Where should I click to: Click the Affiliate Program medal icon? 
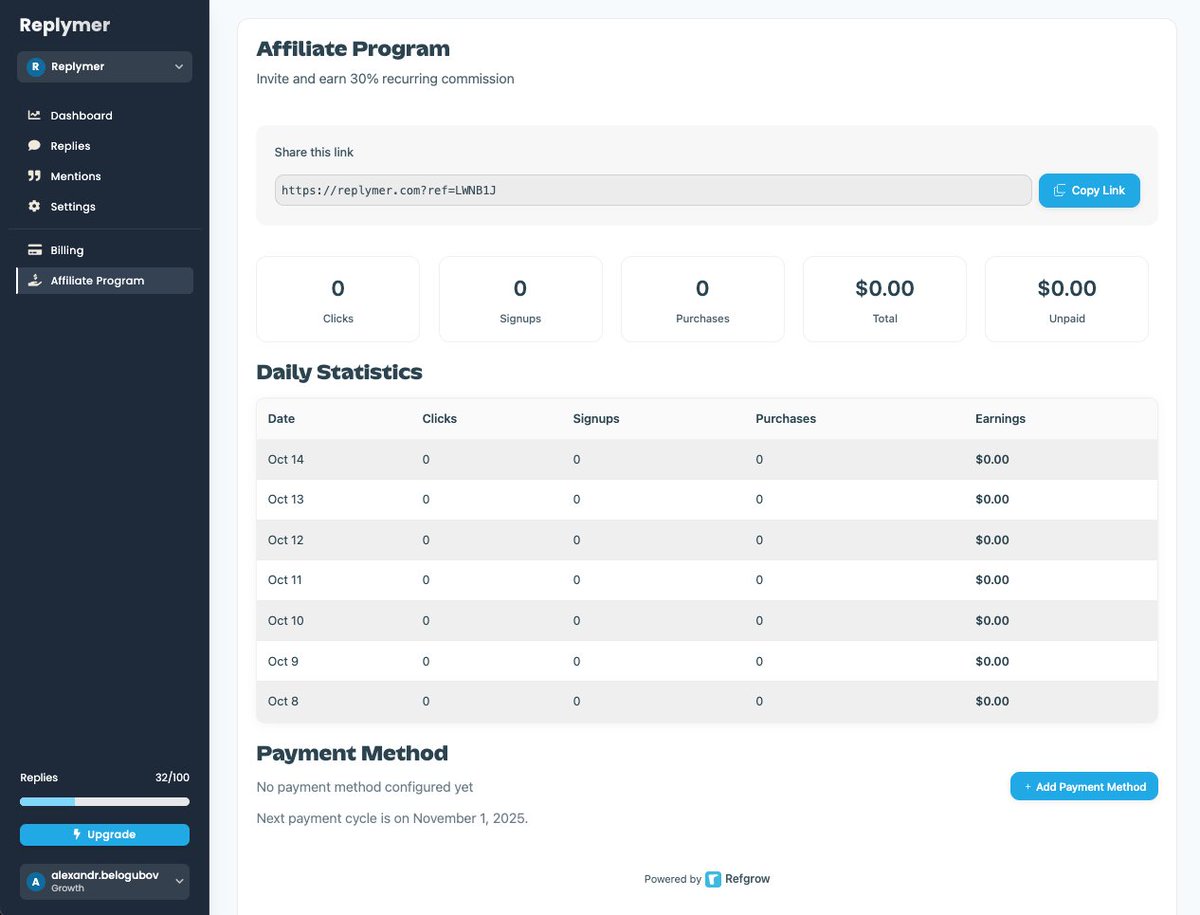(34, 280)
